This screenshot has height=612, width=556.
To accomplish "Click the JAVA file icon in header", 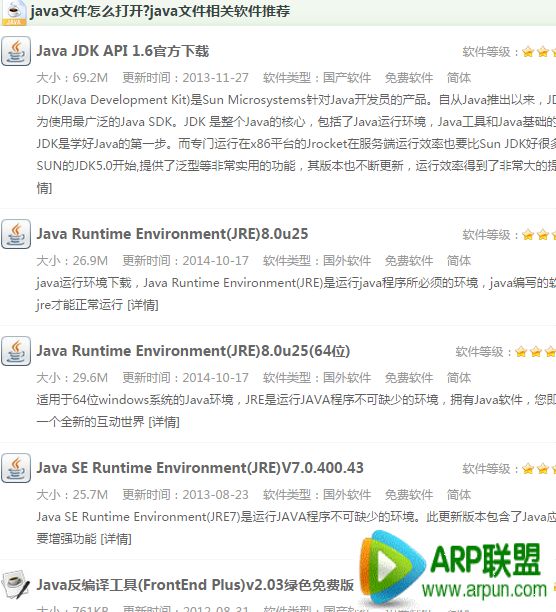I will (14, 12).
